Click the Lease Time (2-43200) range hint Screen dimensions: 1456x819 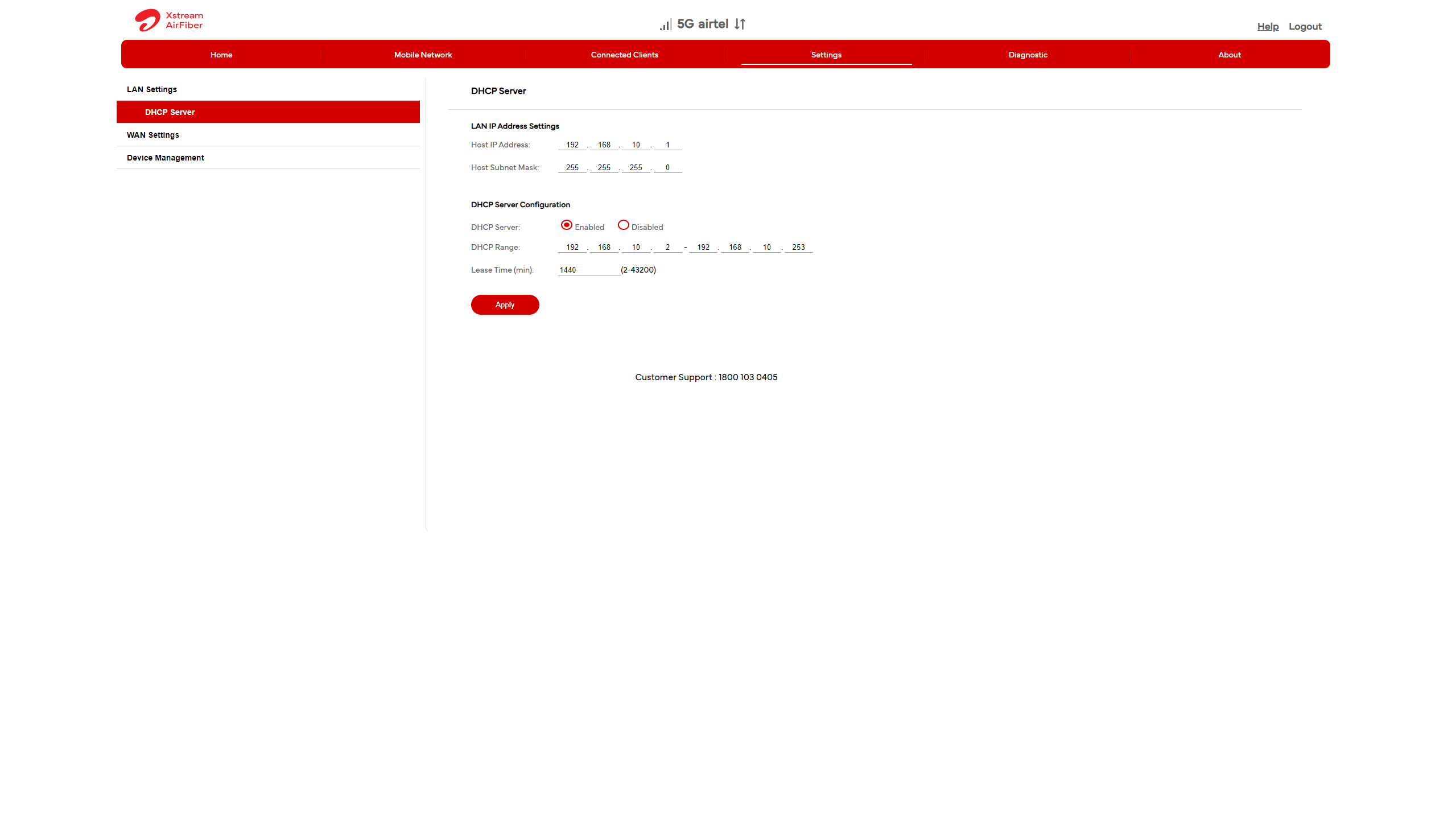point(638,270)
